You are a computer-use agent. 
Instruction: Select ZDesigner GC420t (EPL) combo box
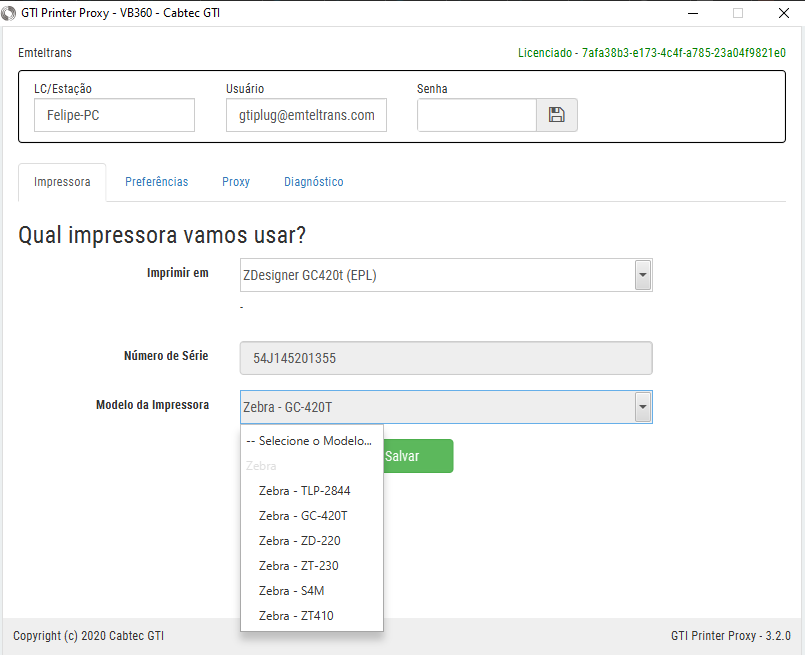click(446, 275)
